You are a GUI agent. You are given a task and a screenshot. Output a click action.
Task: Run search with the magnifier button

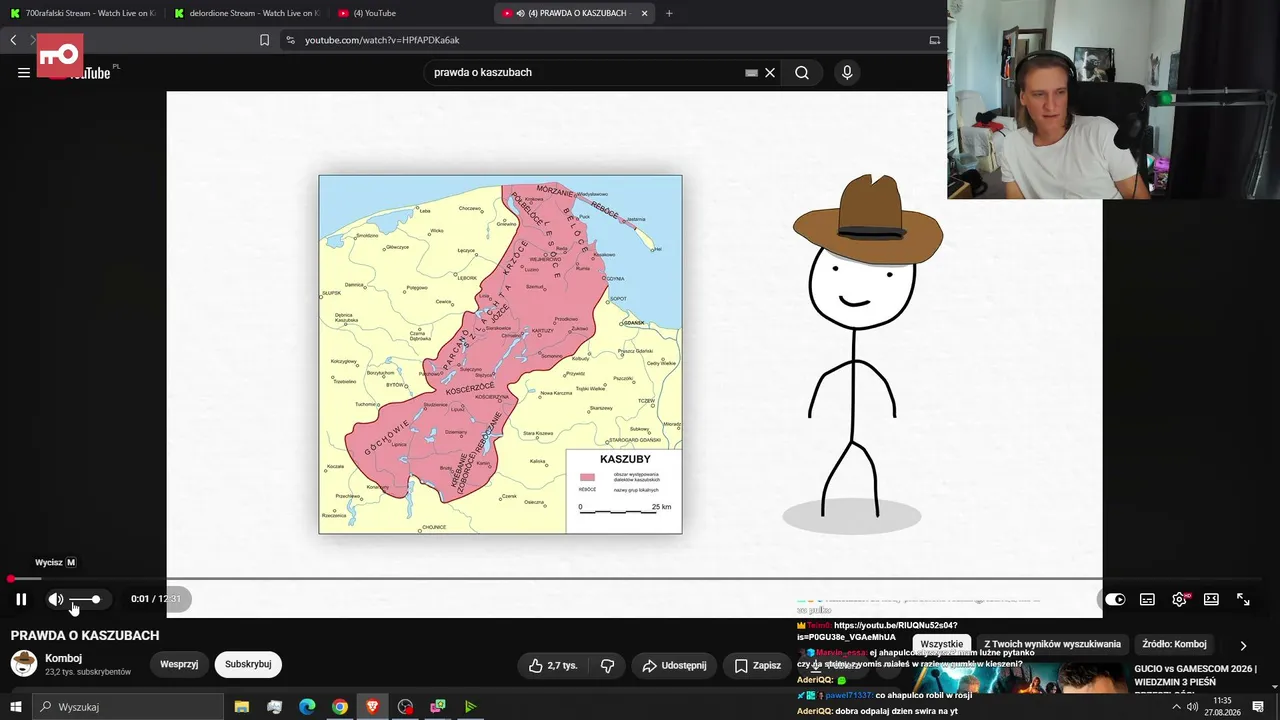pos(802,73)
